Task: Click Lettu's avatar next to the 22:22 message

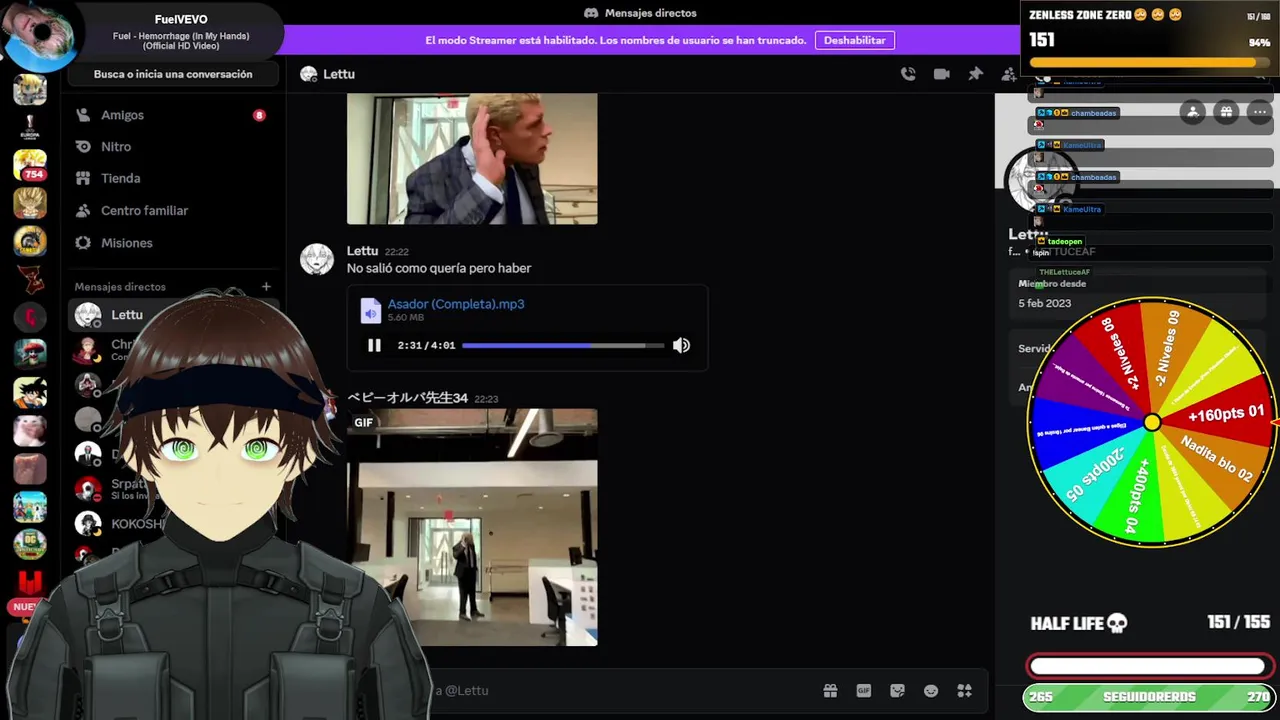Action: [x=317, y=259]
